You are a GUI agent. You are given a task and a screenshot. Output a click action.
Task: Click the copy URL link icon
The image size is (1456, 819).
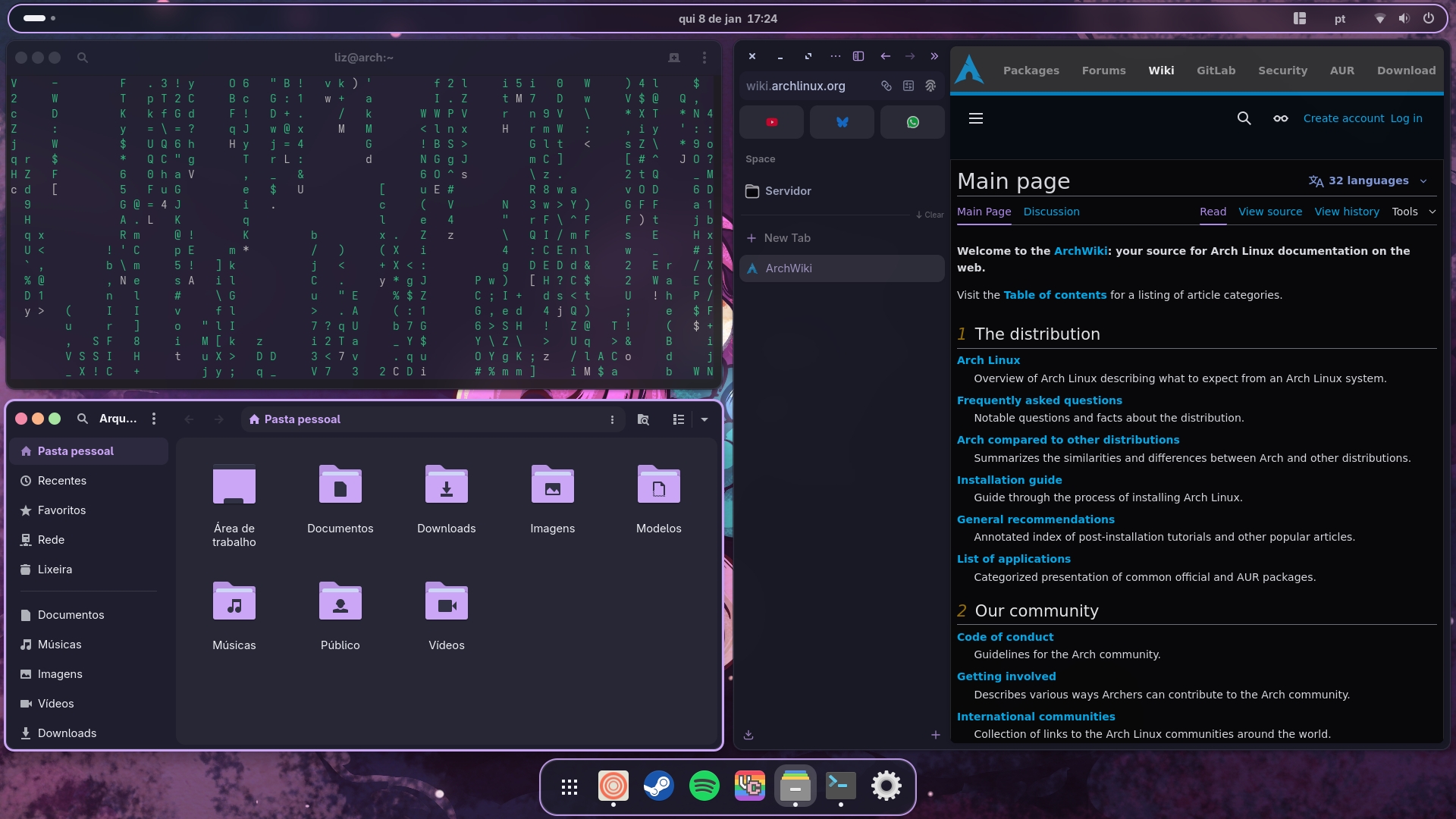pyautogui.click(x=886, y=86)
